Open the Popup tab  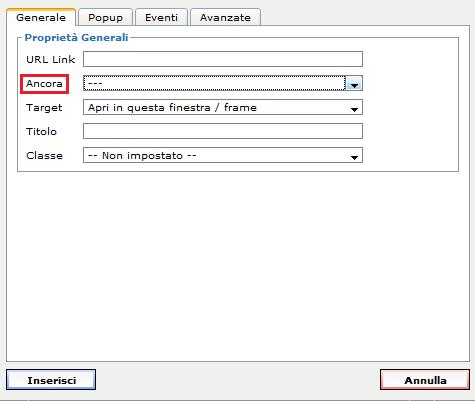[105, 17]
